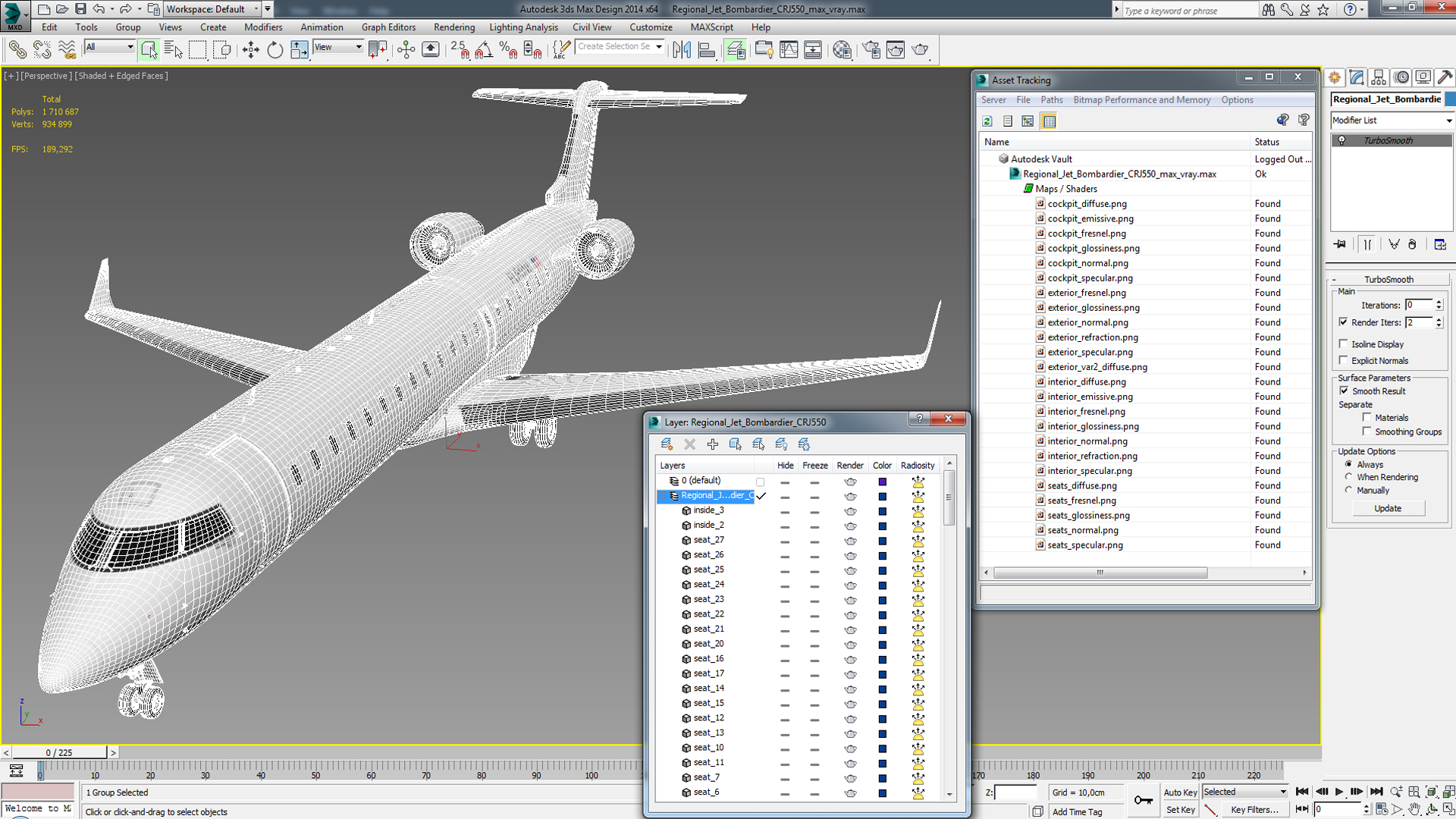Open the Material Editor teapot icon

click(x=842, y=50)
